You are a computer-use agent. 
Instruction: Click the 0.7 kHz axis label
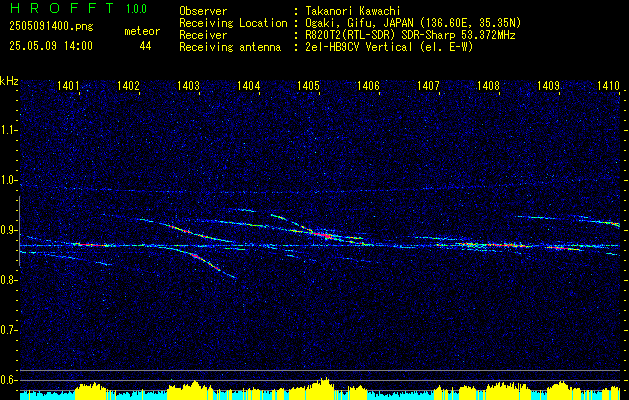[7, 330]
